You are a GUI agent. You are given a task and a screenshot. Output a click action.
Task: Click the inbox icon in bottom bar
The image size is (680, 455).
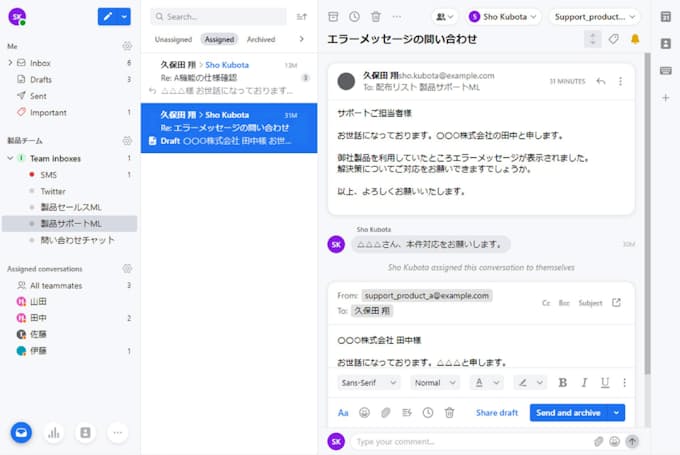tap(21, 432)
